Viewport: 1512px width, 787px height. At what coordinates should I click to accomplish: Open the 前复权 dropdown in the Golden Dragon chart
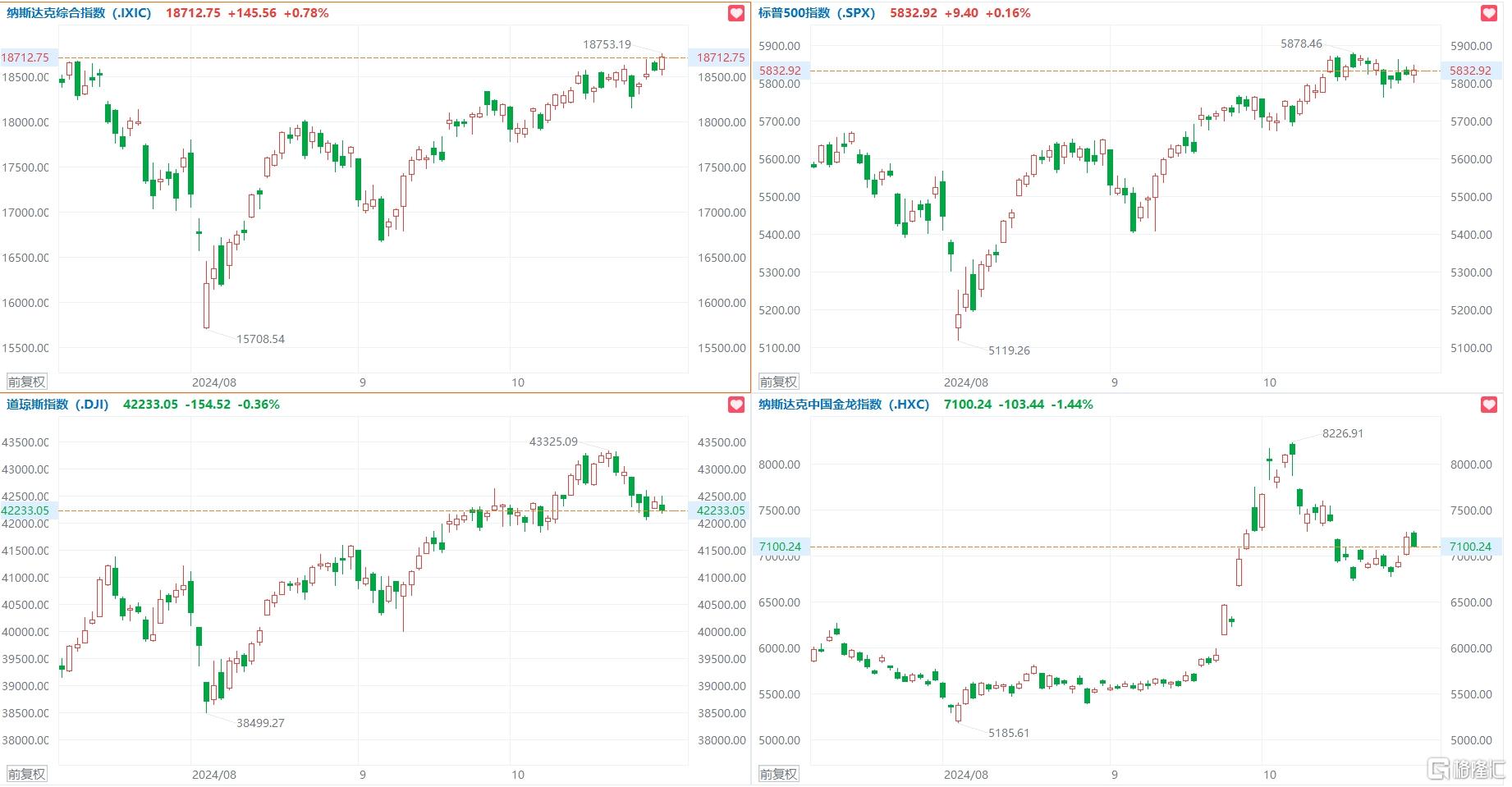coord(779,774)
